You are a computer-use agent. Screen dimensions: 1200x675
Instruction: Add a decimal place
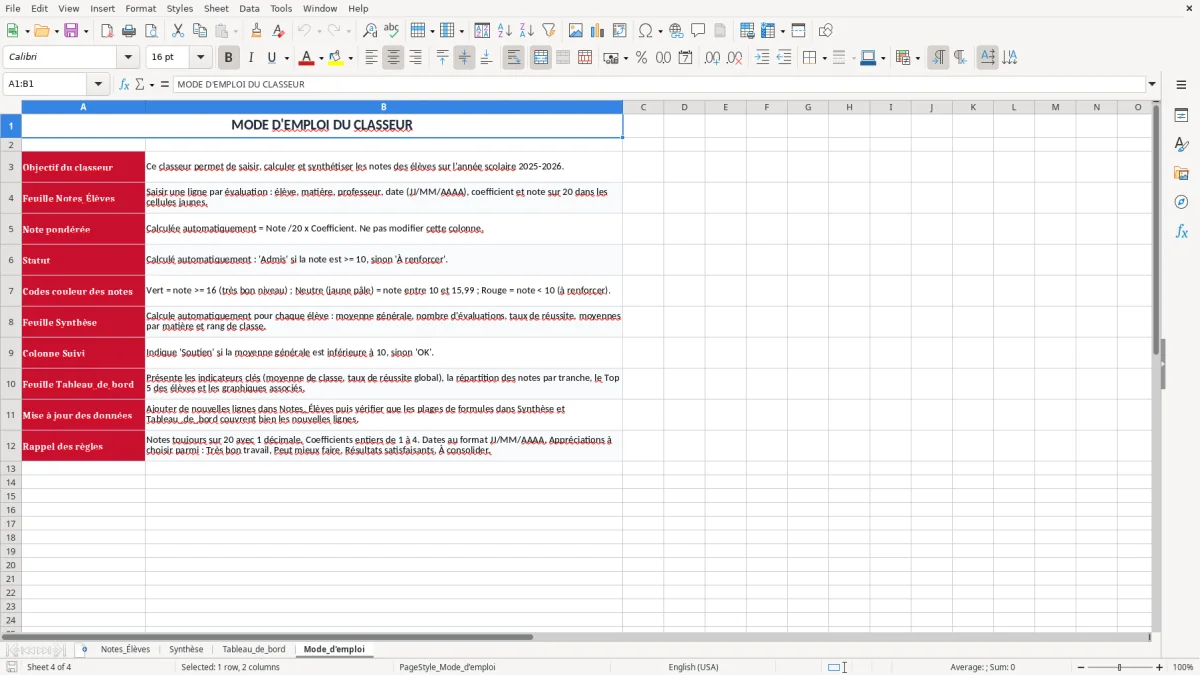click(712, 58)
